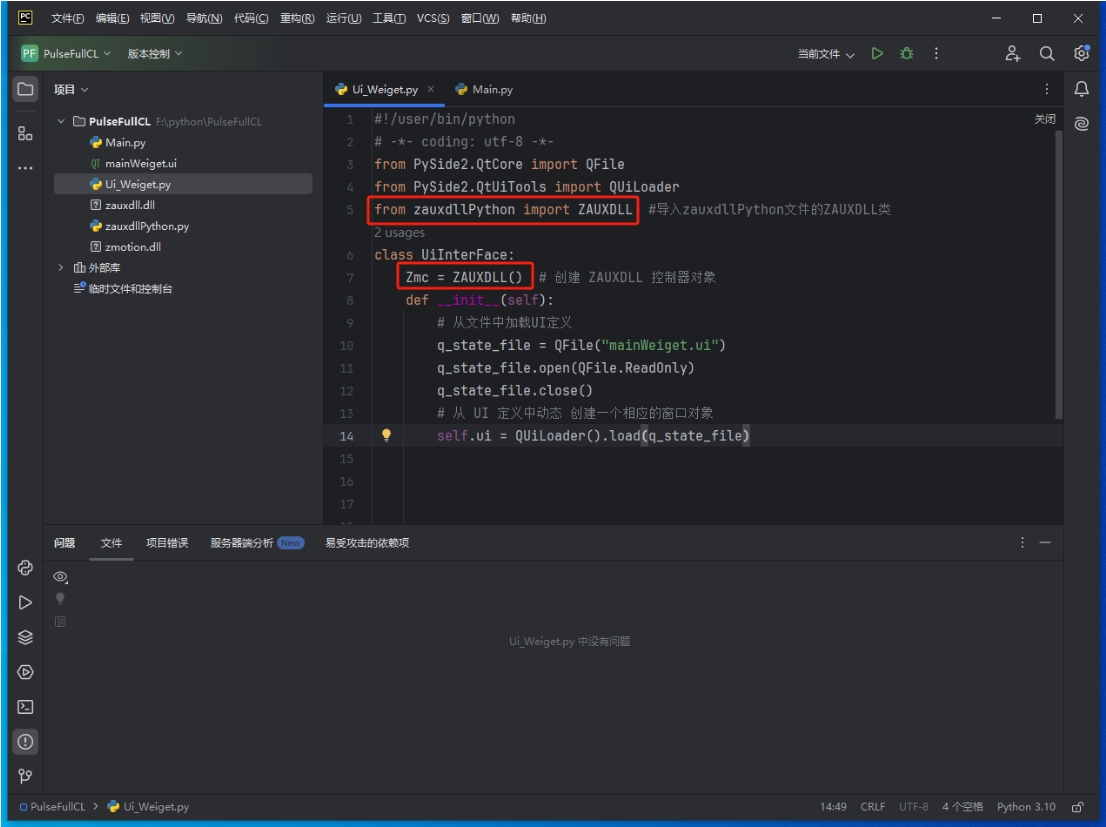This screenshot has width=1106, height=827.
Task: Open the Services tool window icon
Action: click(x=25, y=672)
